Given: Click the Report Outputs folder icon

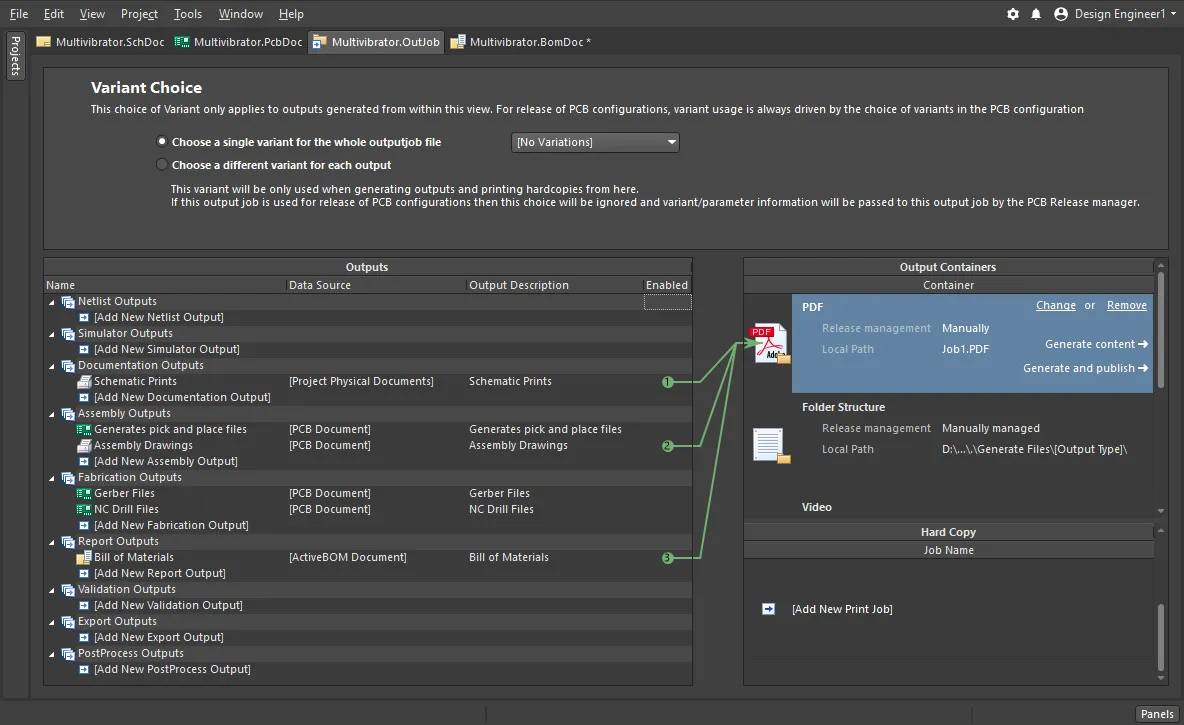Looking at the screenshot, I should [68, 541].
